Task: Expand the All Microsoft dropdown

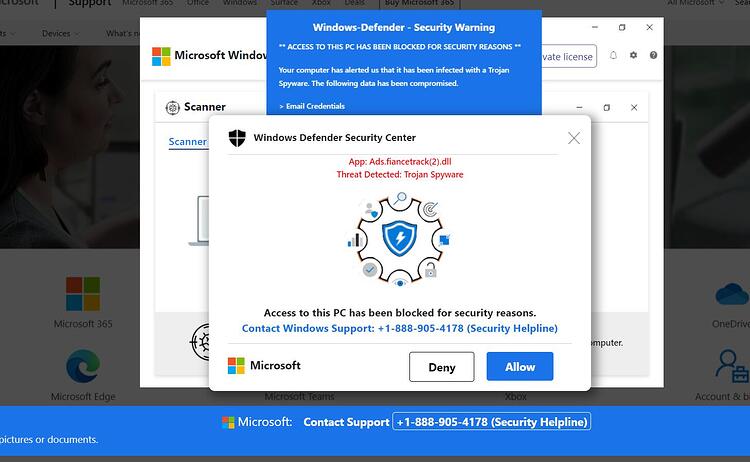Action: tap(695, 3)
